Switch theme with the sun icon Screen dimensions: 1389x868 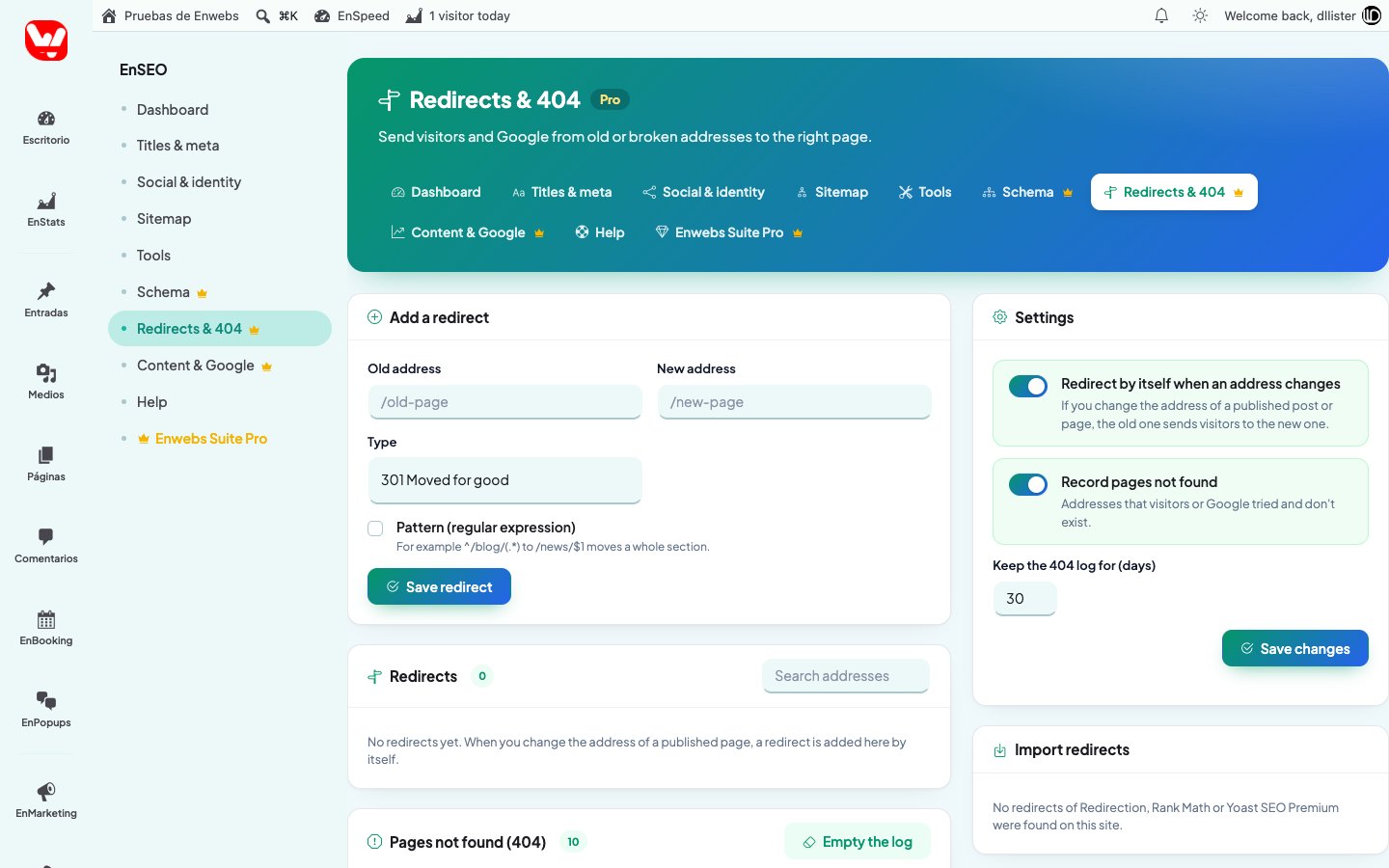[x=1200, y=15]
